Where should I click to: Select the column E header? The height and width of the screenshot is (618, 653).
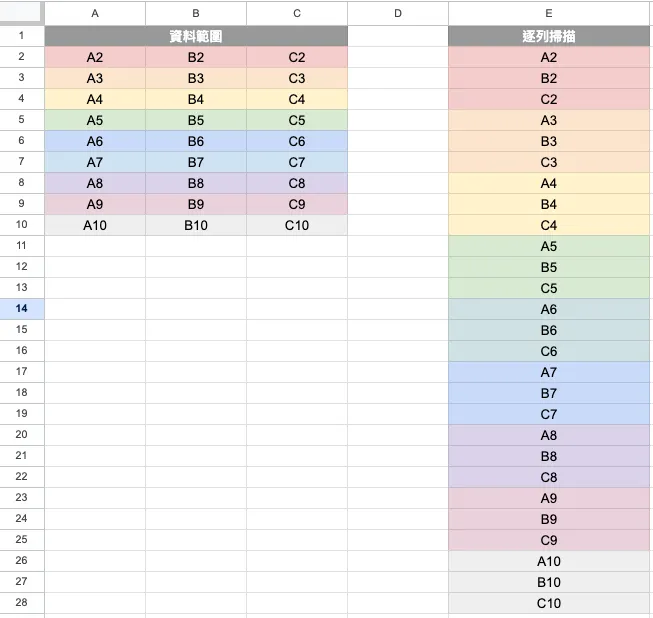[549, 14]
